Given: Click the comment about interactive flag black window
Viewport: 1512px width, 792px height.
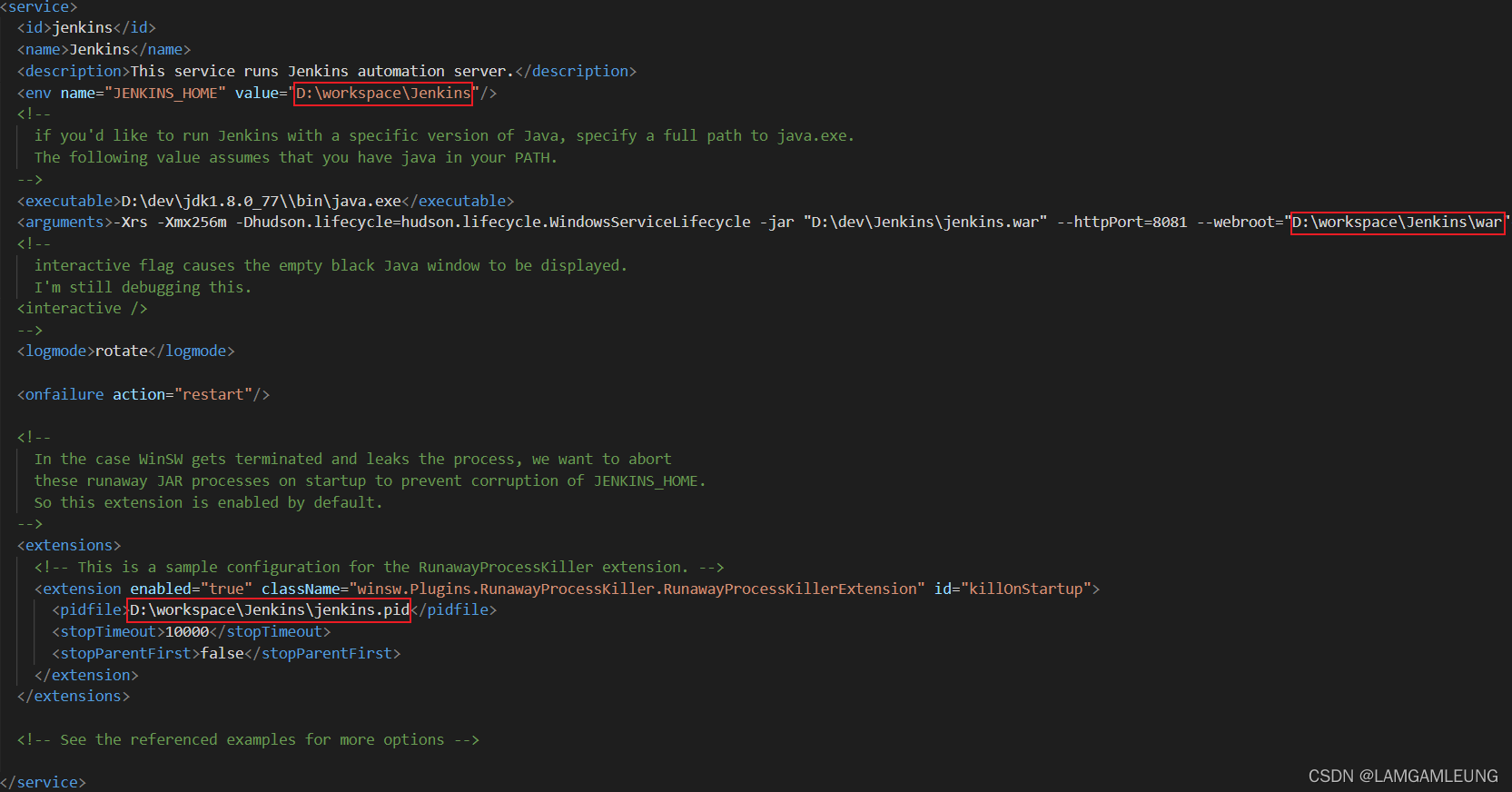Looking at the screenshot, I should click(331, 266).
